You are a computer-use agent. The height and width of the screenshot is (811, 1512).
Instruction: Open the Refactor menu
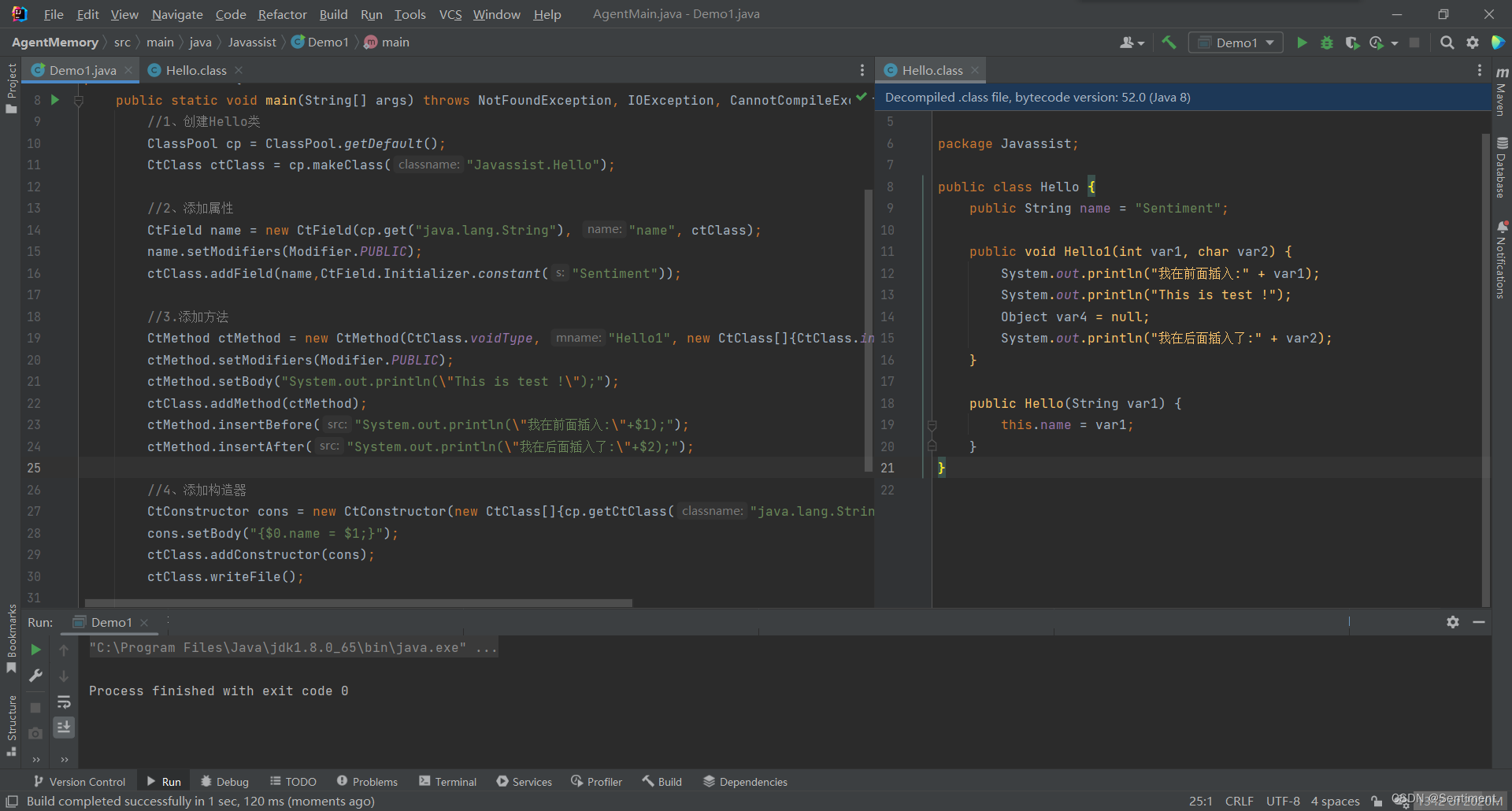(282, 14)
